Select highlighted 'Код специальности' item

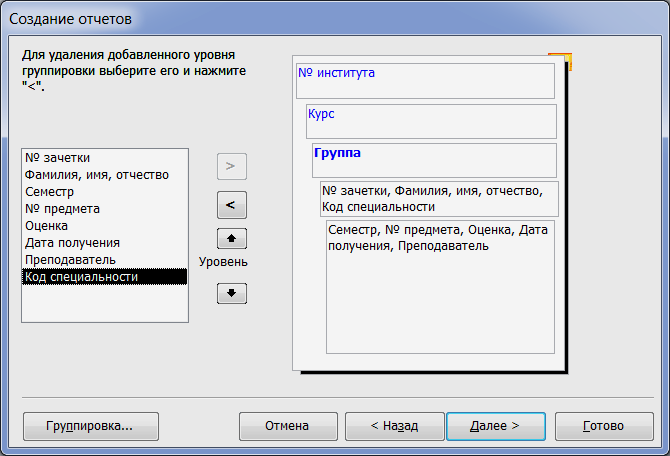click(x=105, y=277)
